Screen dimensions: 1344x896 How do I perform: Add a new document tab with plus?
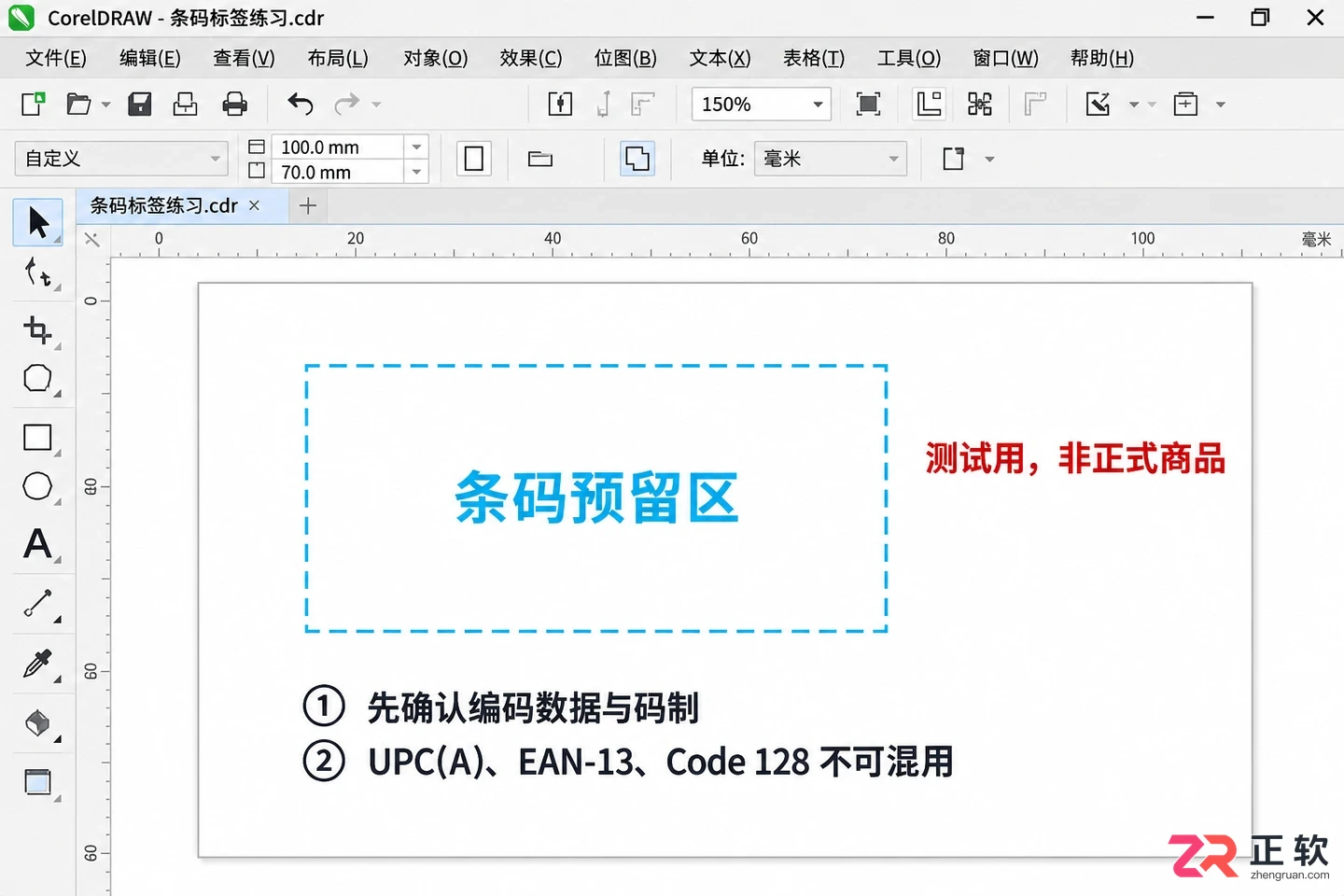(308, 205)
